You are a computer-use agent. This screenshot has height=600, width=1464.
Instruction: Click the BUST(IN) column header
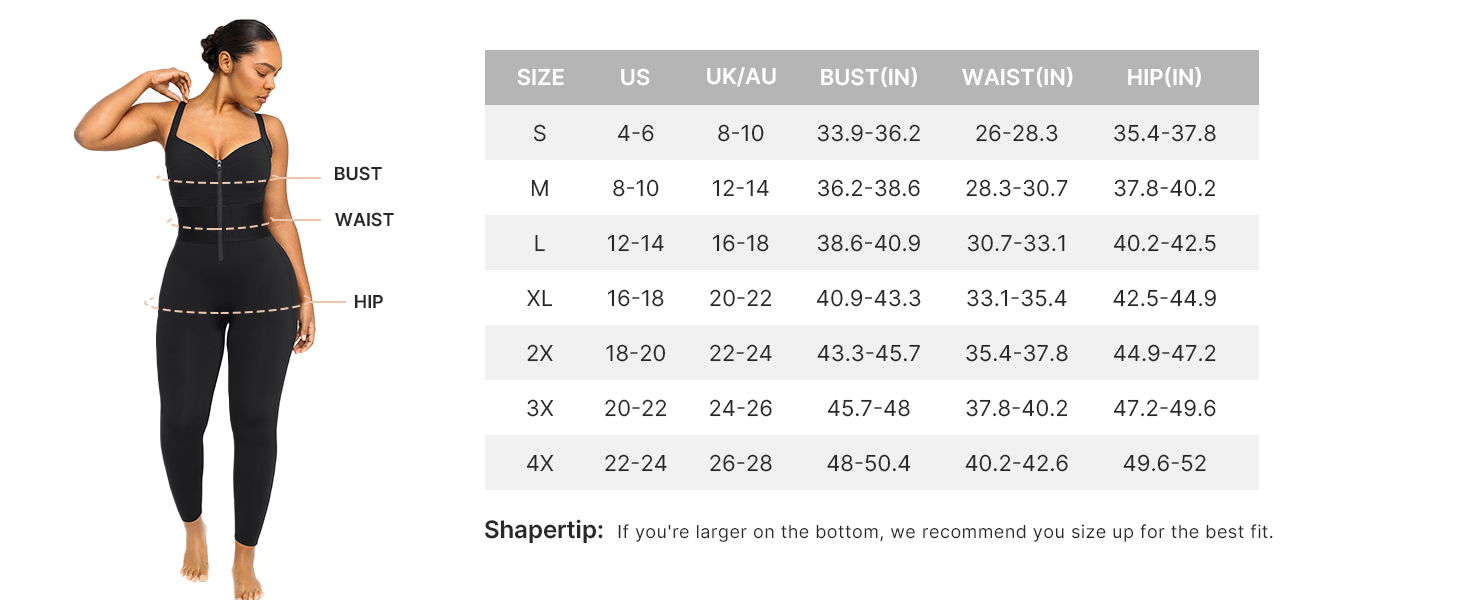[869, 77]
